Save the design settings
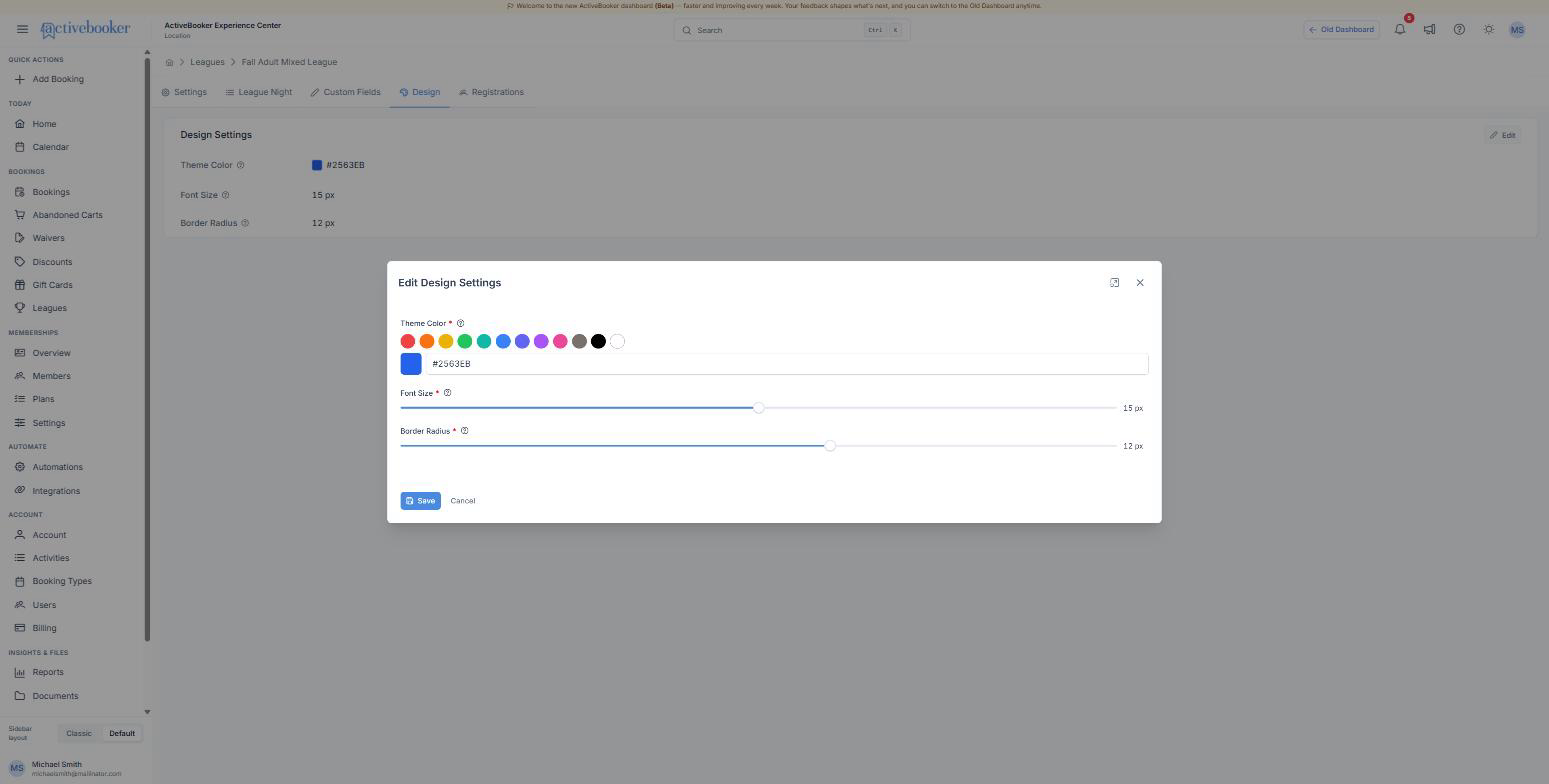The height and width of the screenshot is (784, 1549). pyautogui.click(x=420, y=501)
